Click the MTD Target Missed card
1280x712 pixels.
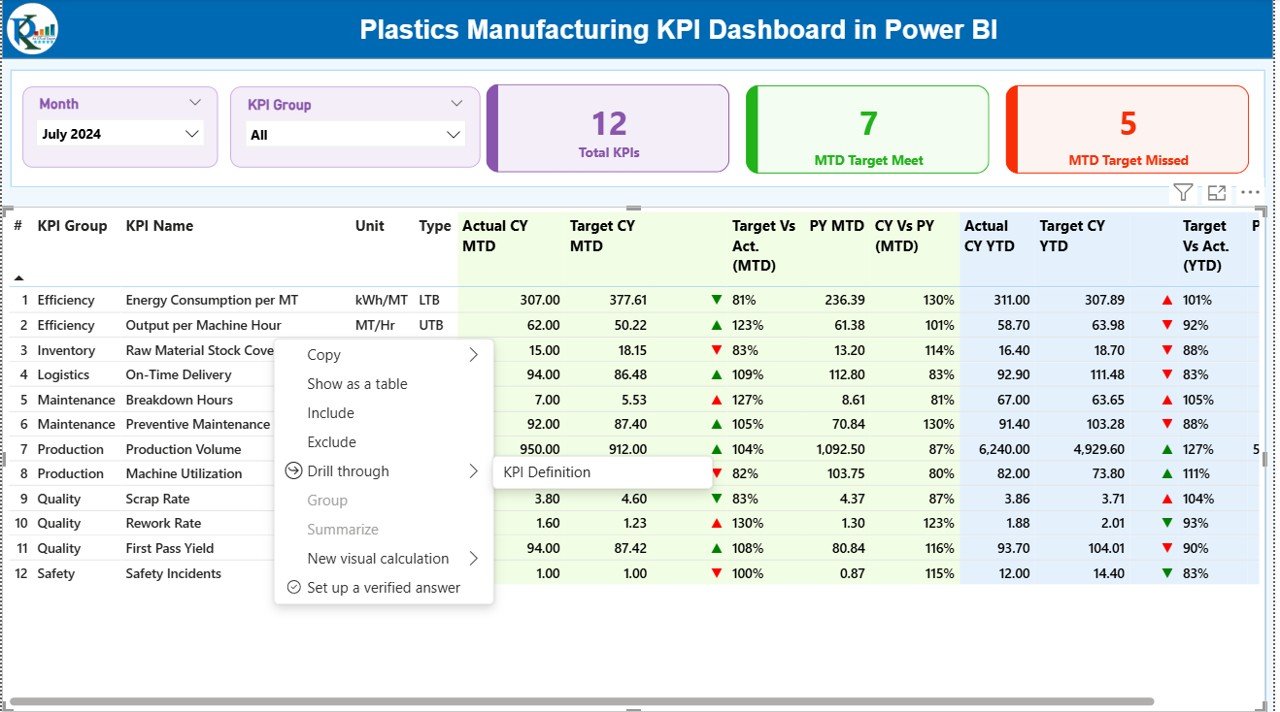pos(1128,130)
